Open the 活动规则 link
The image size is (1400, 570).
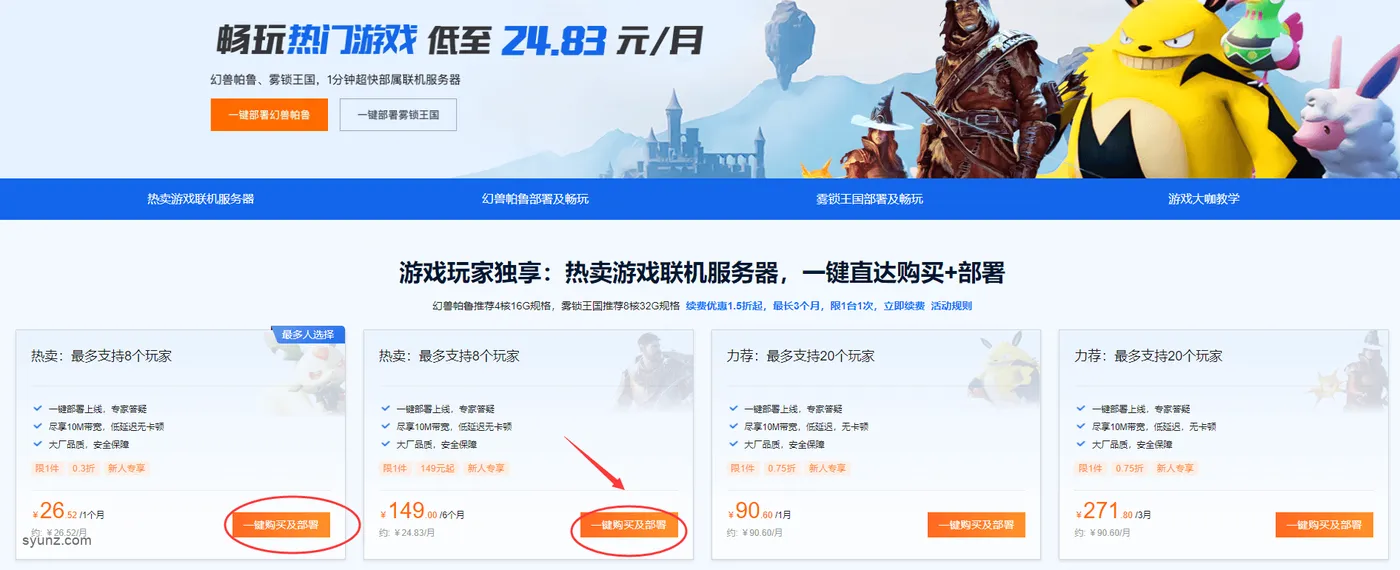951,306
